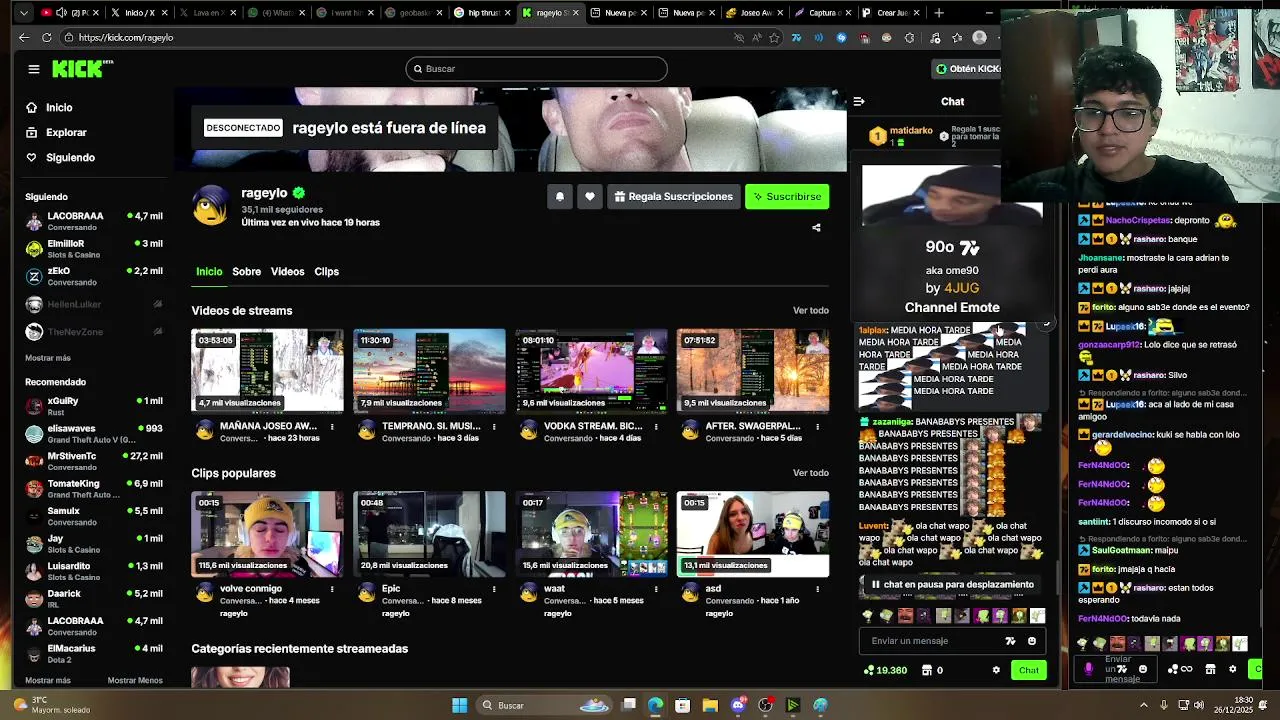This screenshot has width=1280, height=720.
Task: Open chat settings gear next to Chat button
Action: tap(995, 670)
